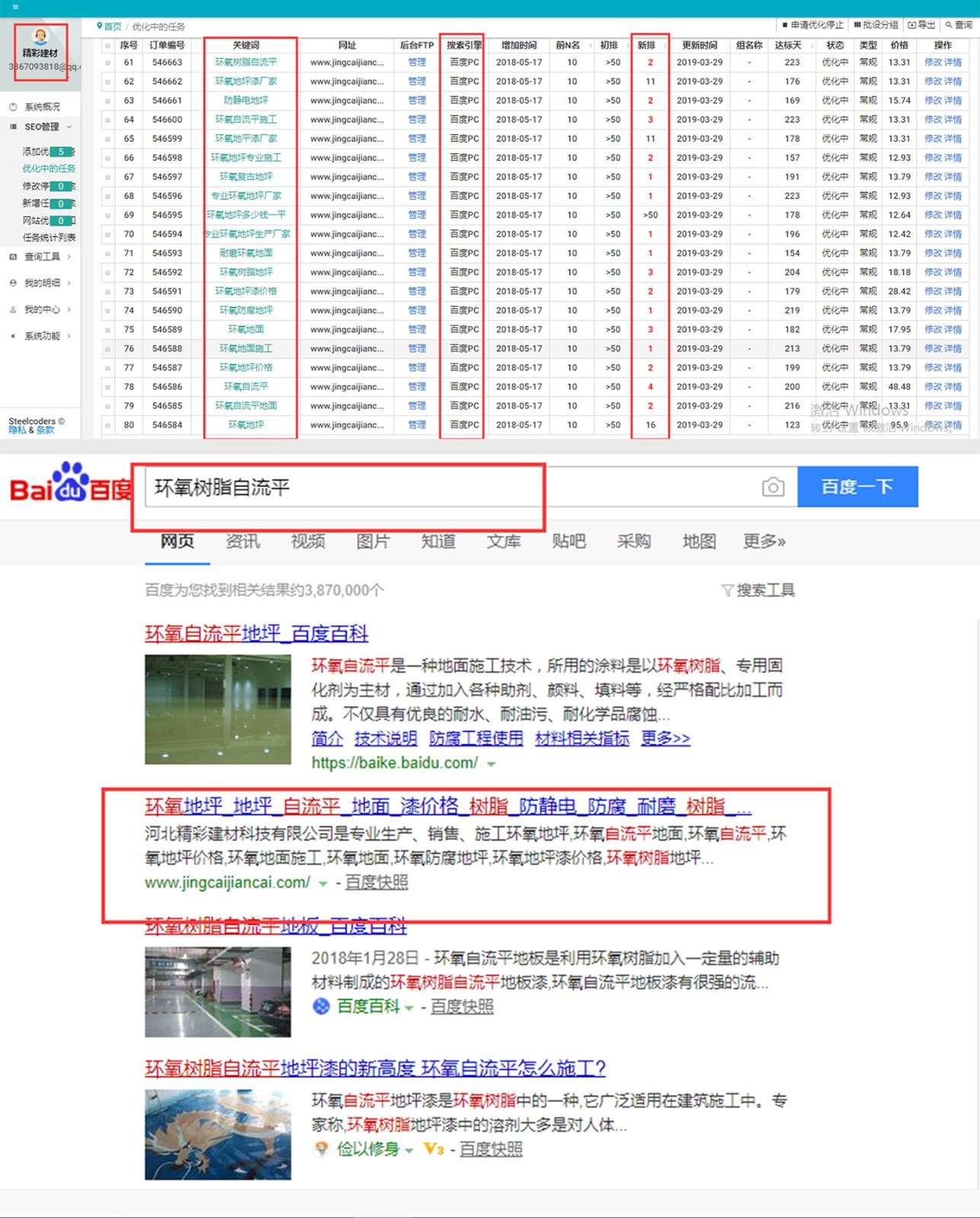Switch to the 视频 tab
The height and width of the screenshot is (1218, 980).
pos(308,541)
